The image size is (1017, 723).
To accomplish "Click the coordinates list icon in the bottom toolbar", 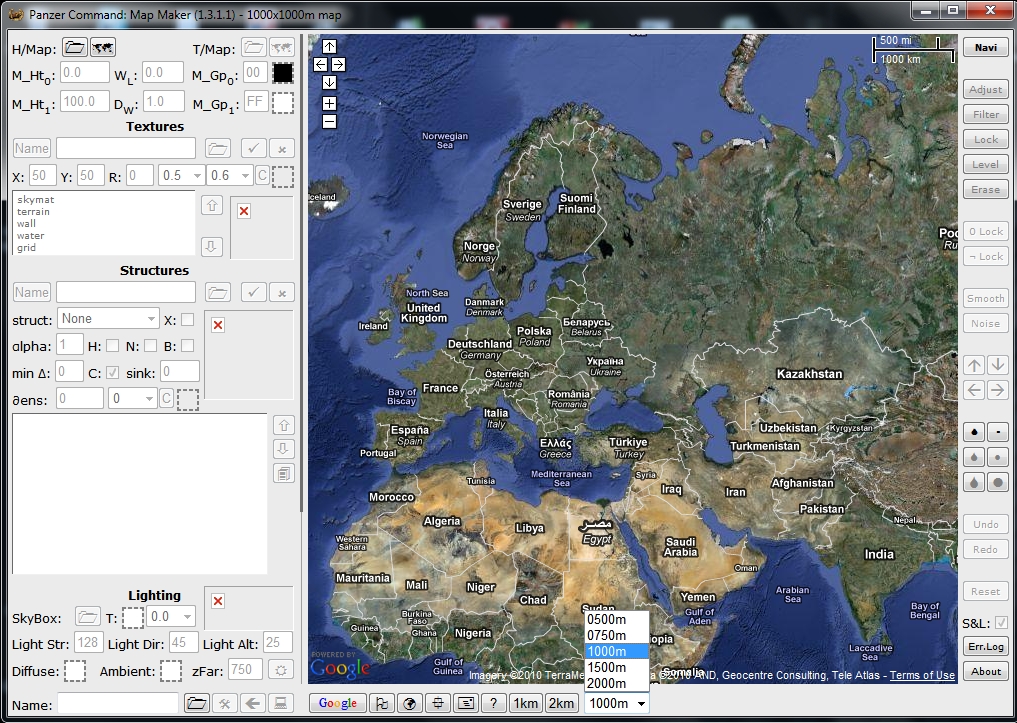I will point(466,703).
